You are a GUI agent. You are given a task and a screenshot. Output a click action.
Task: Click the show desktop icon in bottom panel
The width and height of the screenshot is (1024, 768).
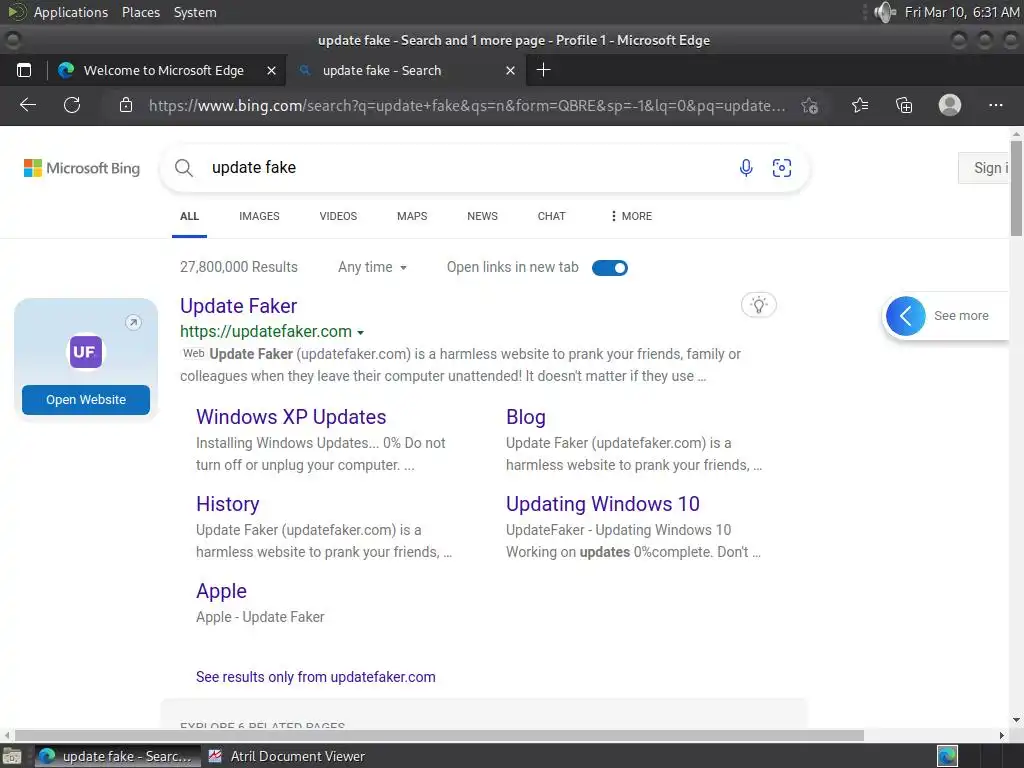pos(12,756)
